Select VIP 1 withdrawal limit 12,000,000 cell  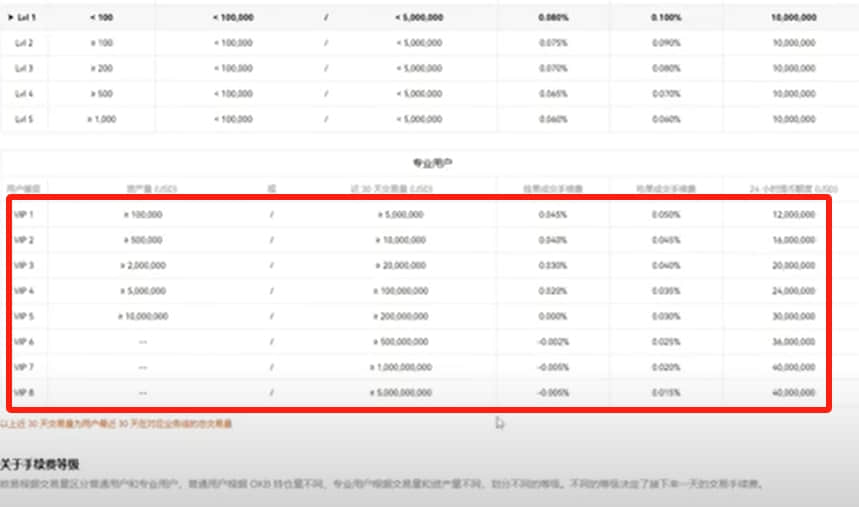click(x=794, y=214)
